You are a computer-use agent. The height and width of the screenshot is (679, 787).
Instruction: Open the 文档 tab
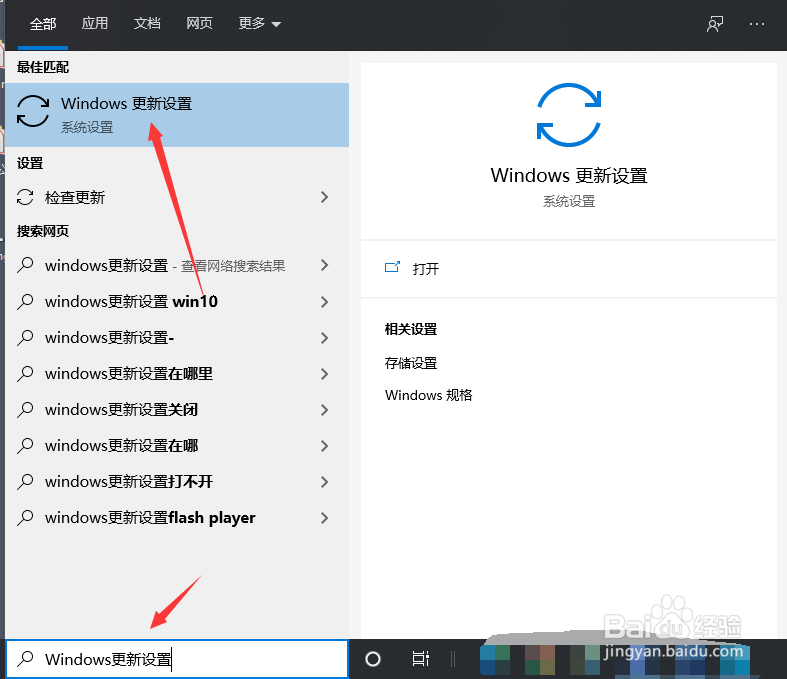coord(147,23)
